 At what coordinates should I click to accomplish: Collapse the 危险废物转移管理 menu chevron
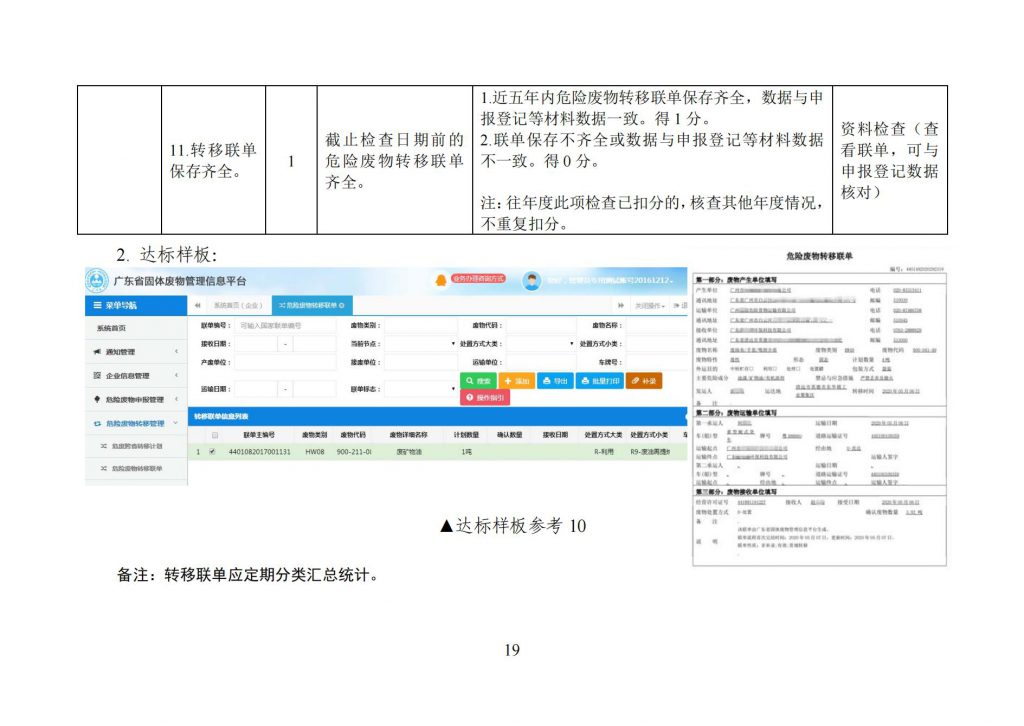point(176,423)
